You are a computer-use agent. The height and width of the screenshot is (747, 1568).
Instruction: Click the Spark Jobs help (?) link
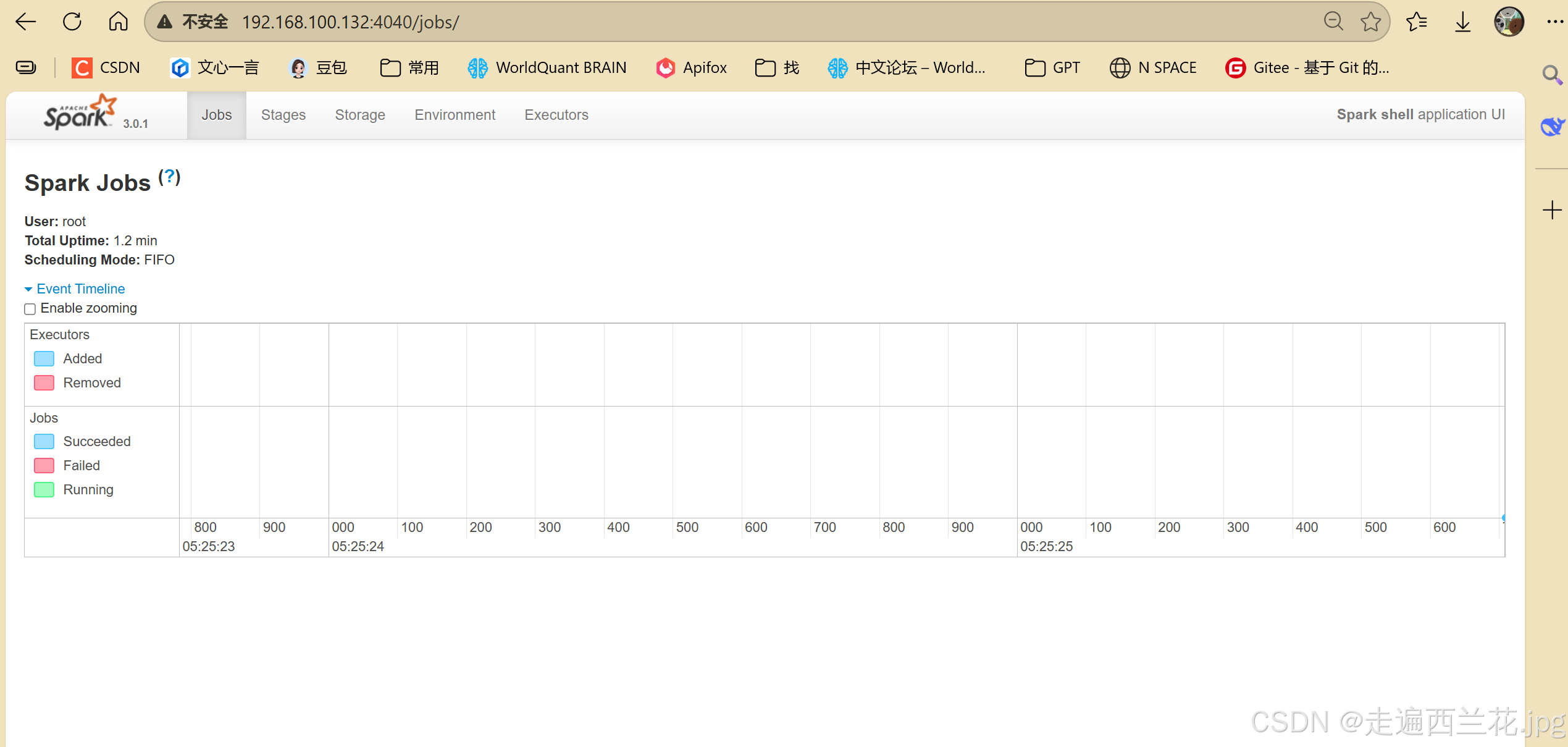(x=169, y=177)
